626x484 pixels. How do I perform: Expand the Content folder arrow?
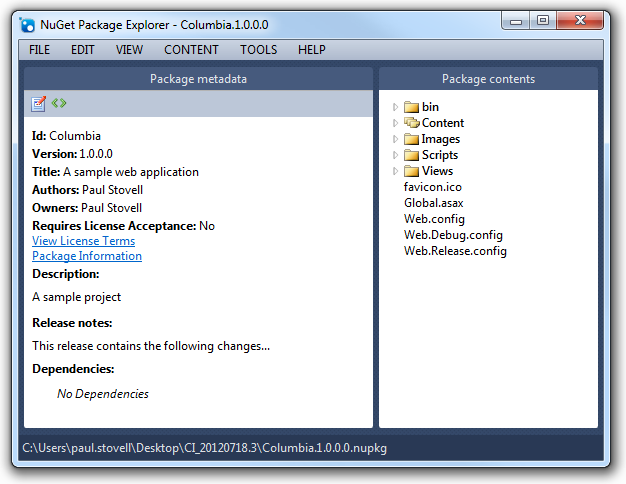(x=395, y=123)
